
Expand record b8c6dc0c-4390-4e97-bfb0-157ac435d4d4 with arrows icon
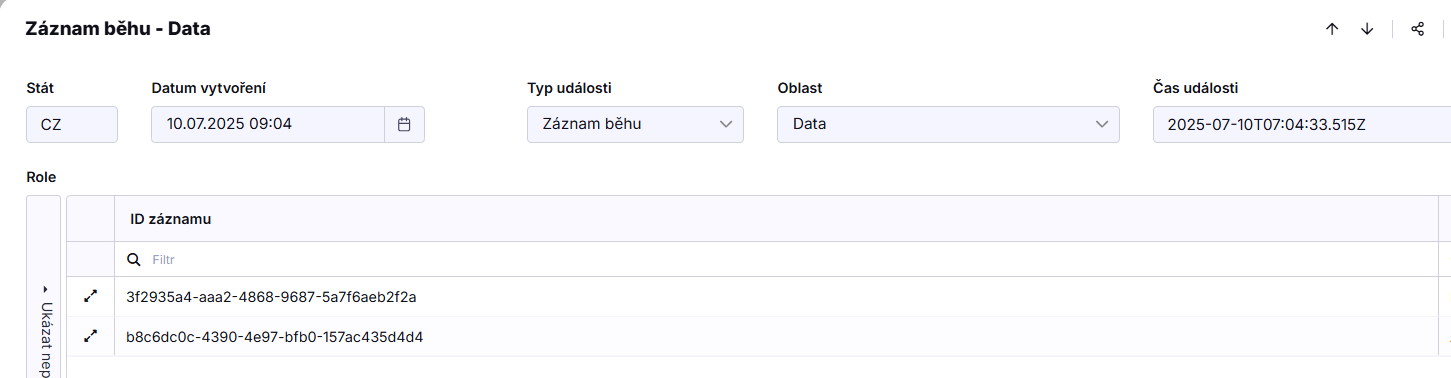[91, 337]
